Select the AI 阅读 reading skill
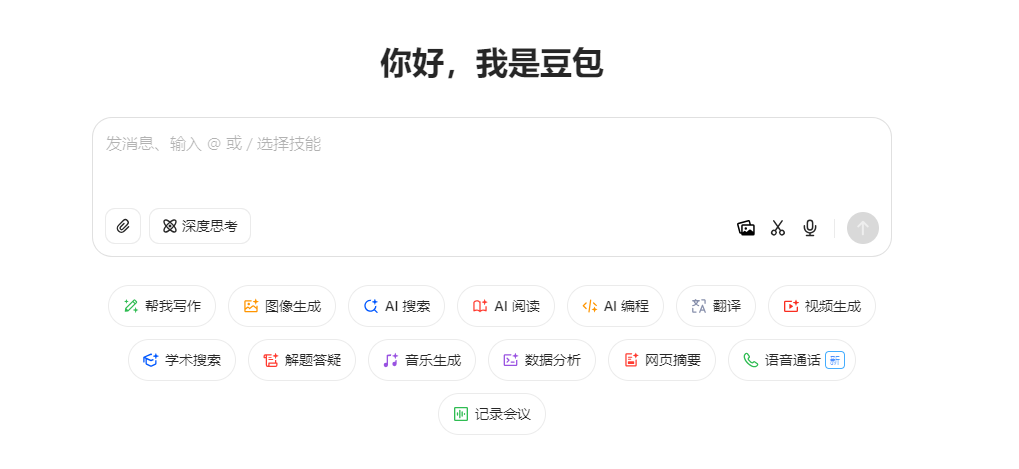The image size is (1019, 469). click(x=506, y=306)
